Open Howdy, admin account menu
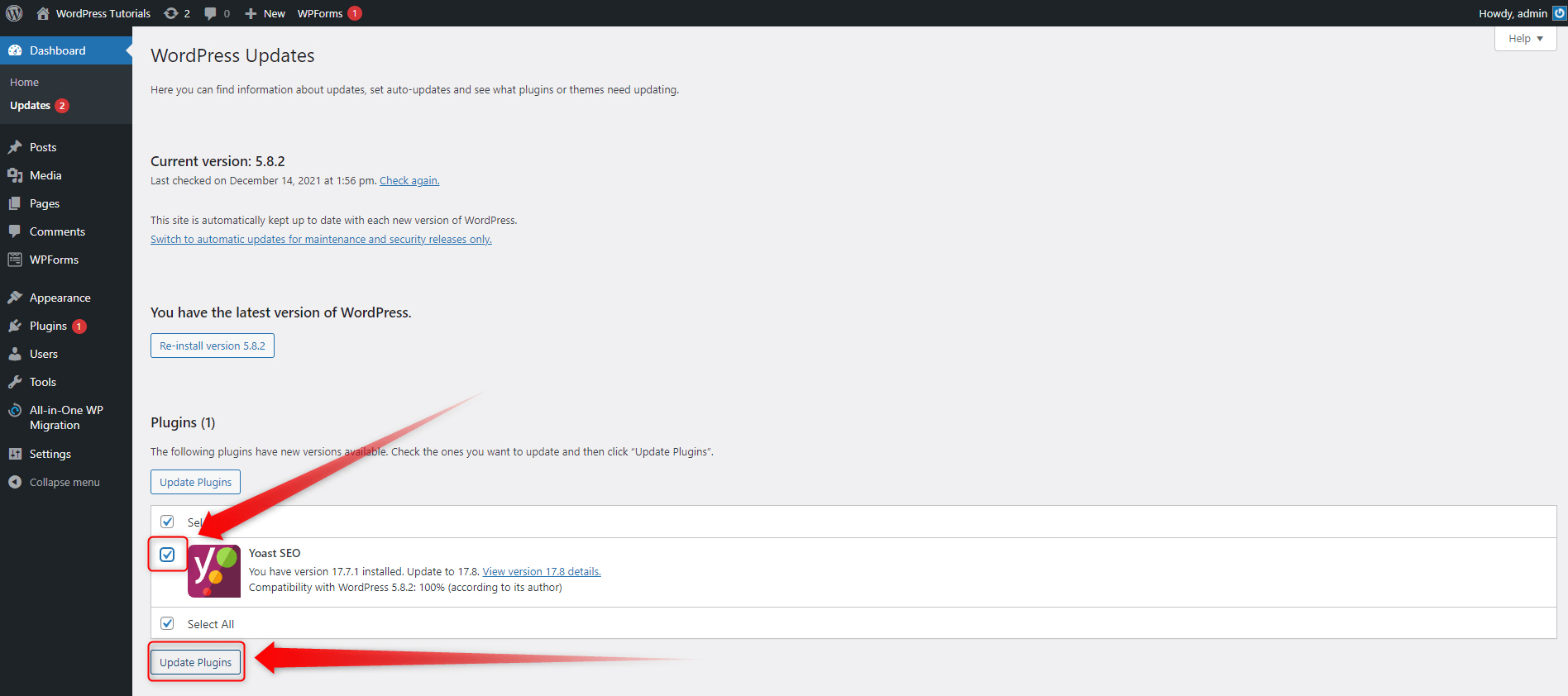This screenshot has width=1568, height=696. tap(1513, 13)
